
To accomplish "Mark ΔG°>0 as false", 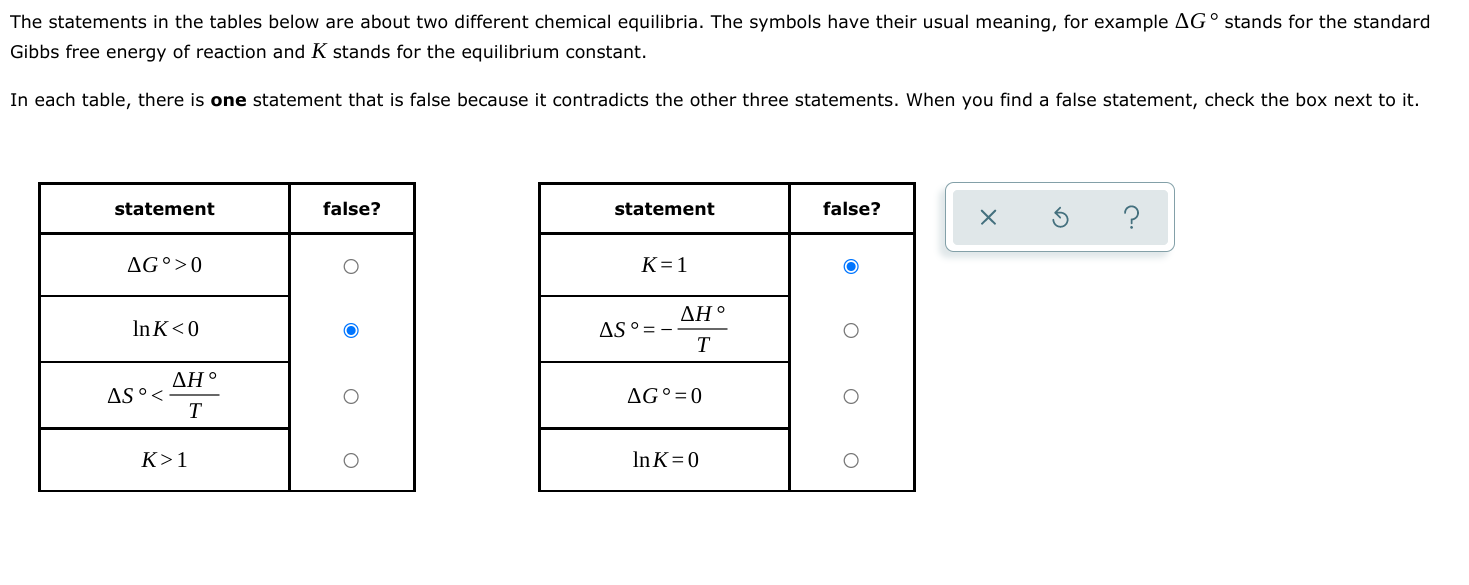I will tap(350, 266).
